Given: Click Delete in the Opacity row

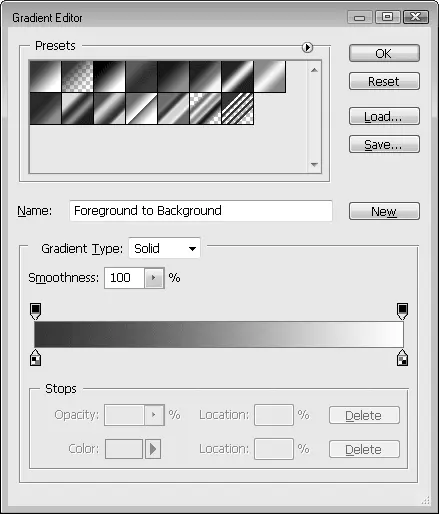Looking at the screenshot, I should (x=364, y=415).
